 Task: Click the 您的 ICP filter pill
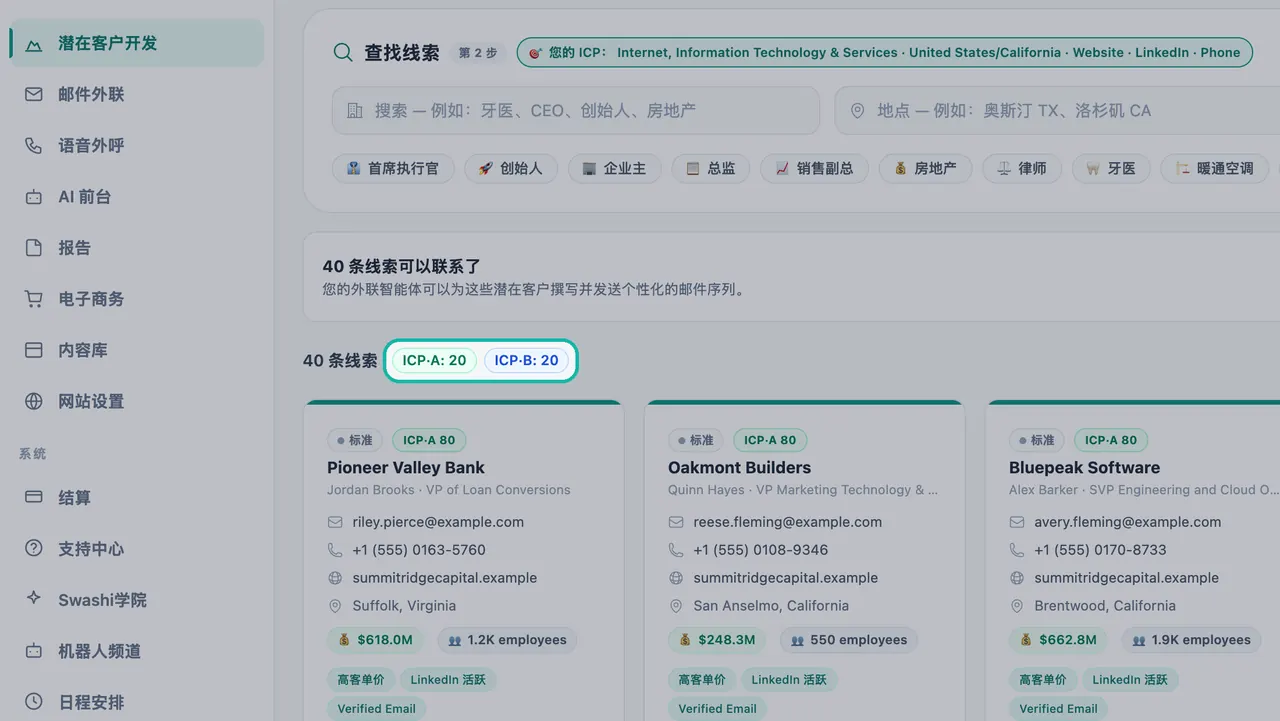pos(884,53)
